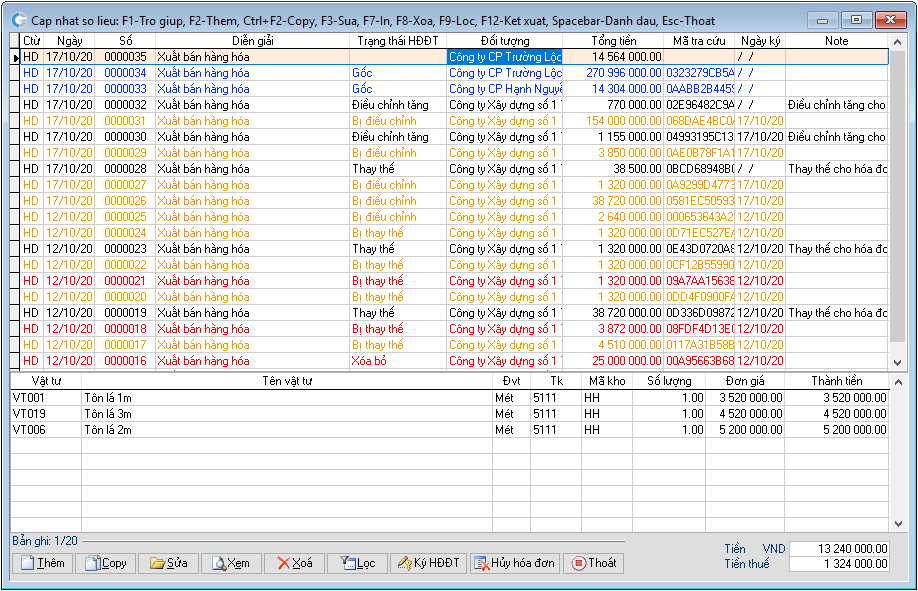This screenshot has height=591, width=918.
Task: Click the Hủy hóa đơn cancel invoice button
Action: click(x=515, y=563)
